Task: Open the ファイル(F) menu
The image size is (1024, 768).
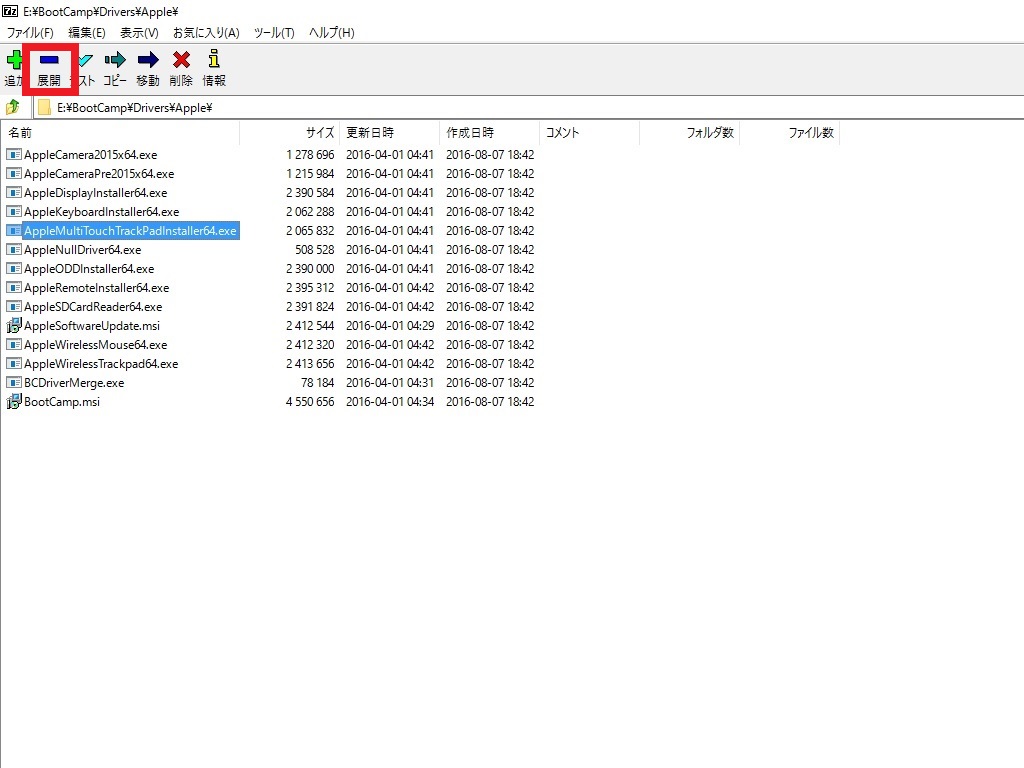Action: click(30, 33)
